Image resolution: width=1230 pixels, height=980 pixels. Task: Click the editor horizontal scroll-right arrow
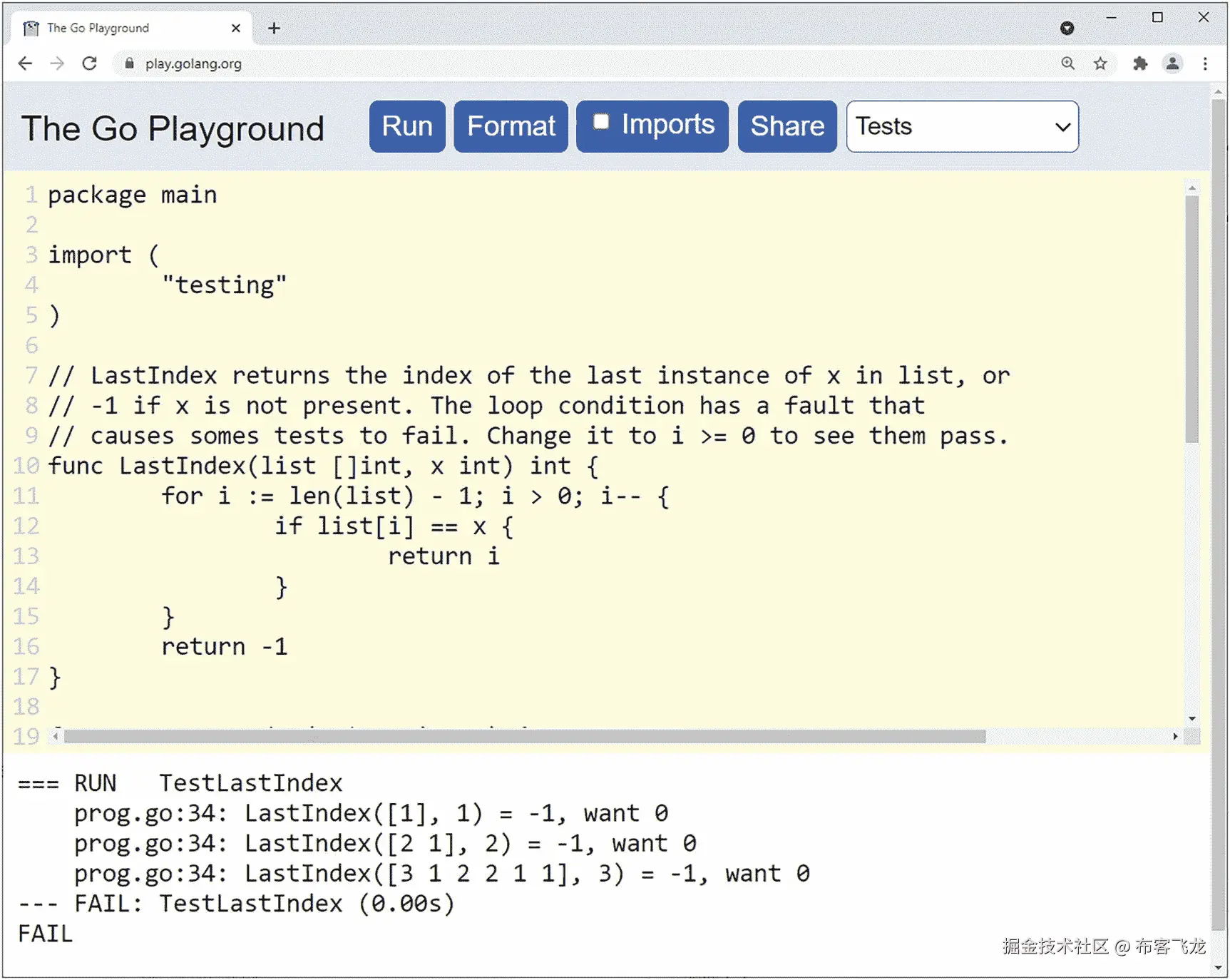[x=1175, y=736]
